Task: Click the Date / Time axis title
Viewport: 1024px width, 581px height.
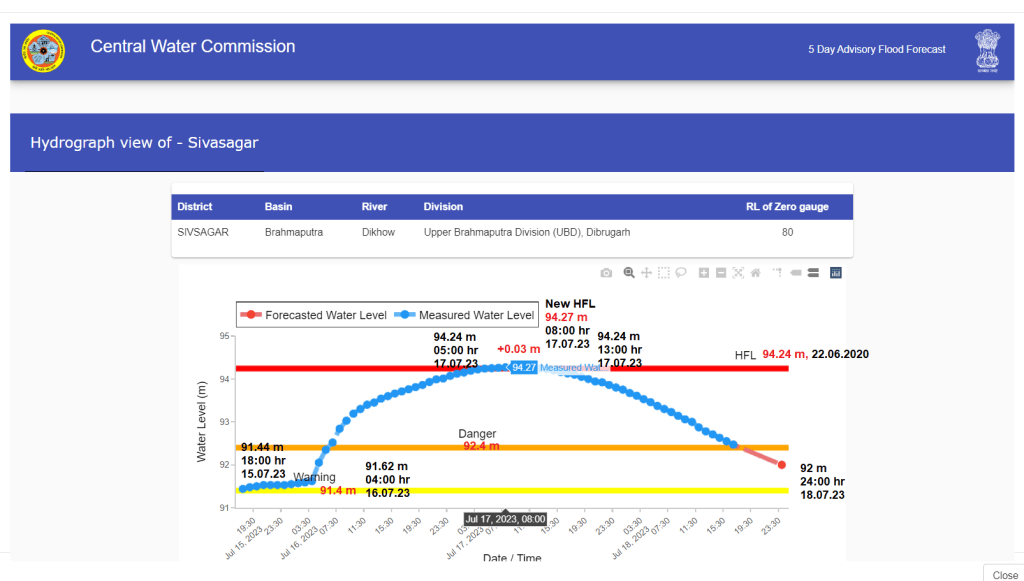Action: (512, 557)
